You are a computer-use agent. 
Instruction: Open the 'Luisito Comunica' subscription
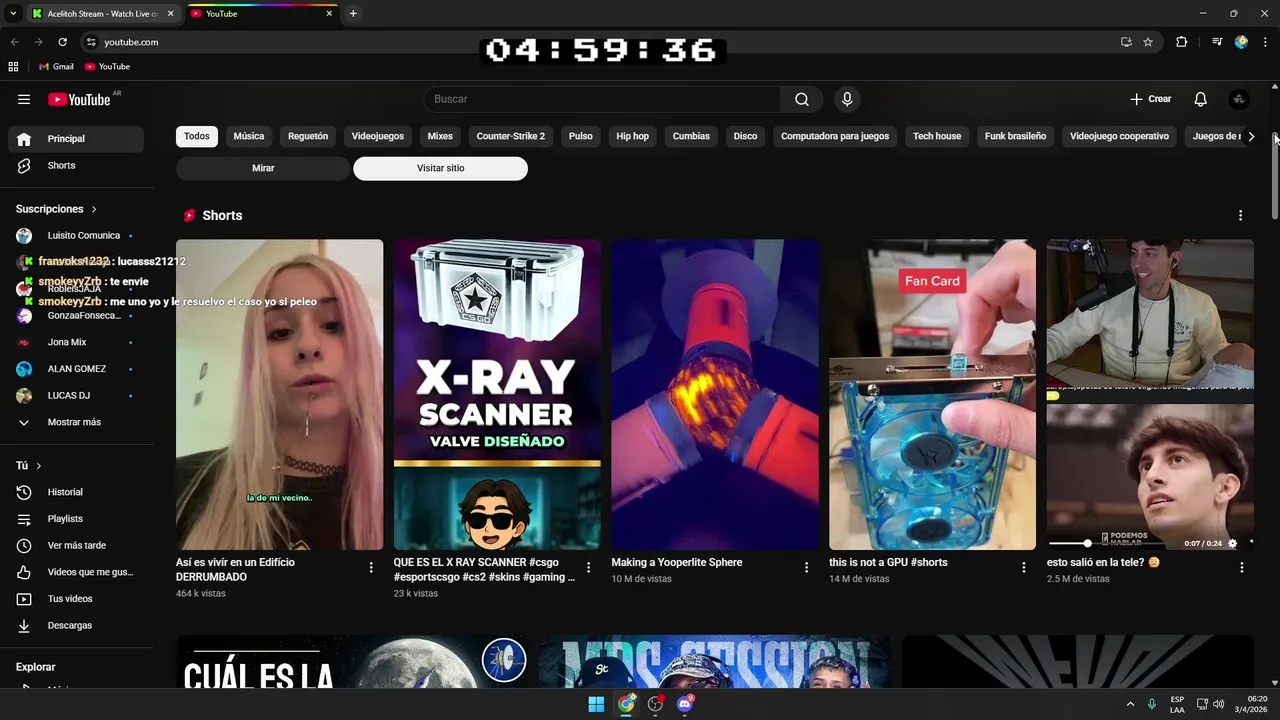(76, 236)
